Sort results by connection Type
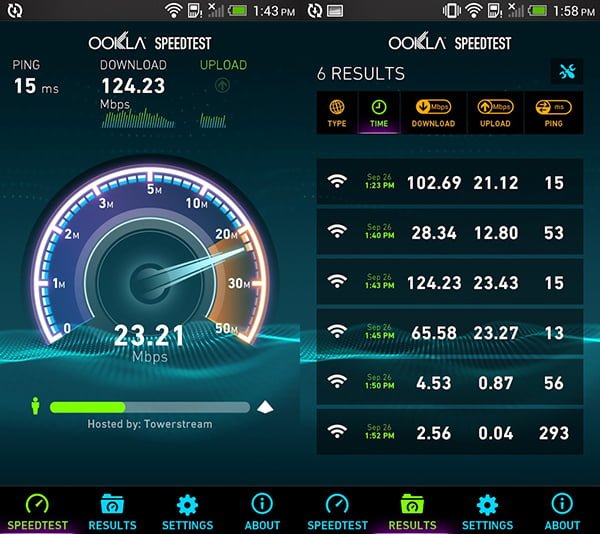Viewport: 600px width, 534px height. [337, 113]
